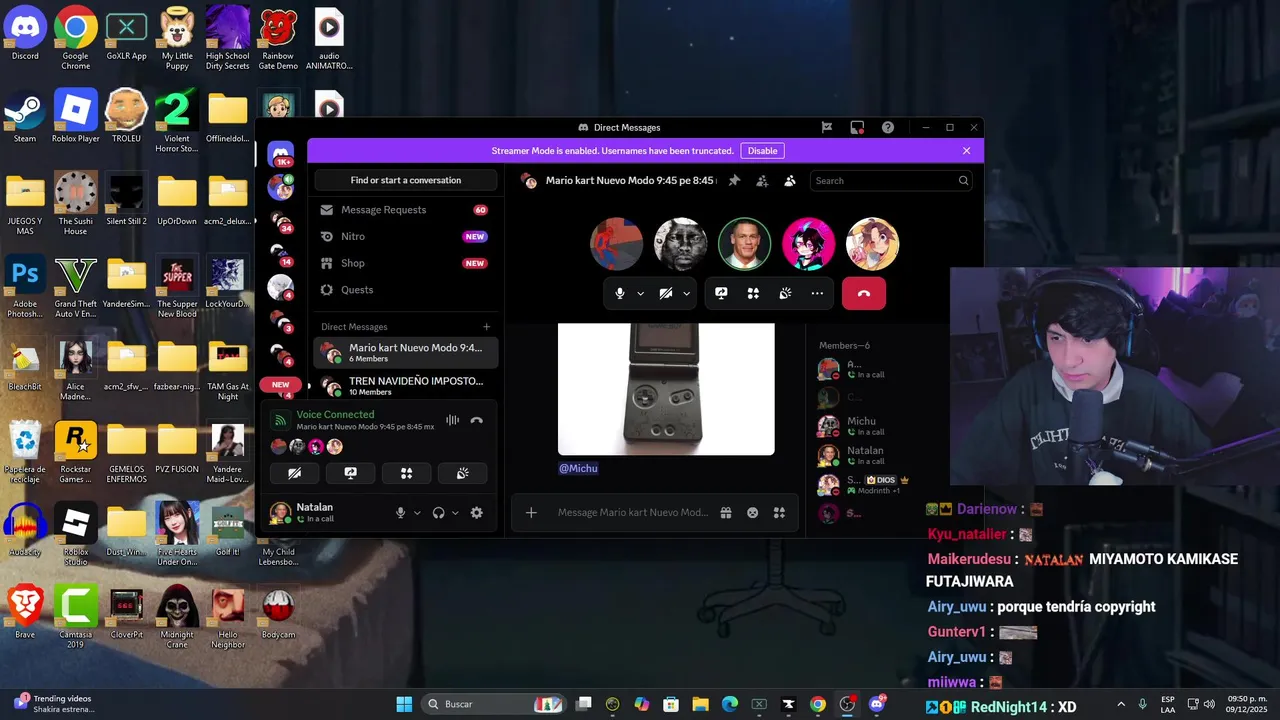Disconnect via the voice panel phone icon
The height and width of the screenshot is (720, 1280).
tap(477, 420)
